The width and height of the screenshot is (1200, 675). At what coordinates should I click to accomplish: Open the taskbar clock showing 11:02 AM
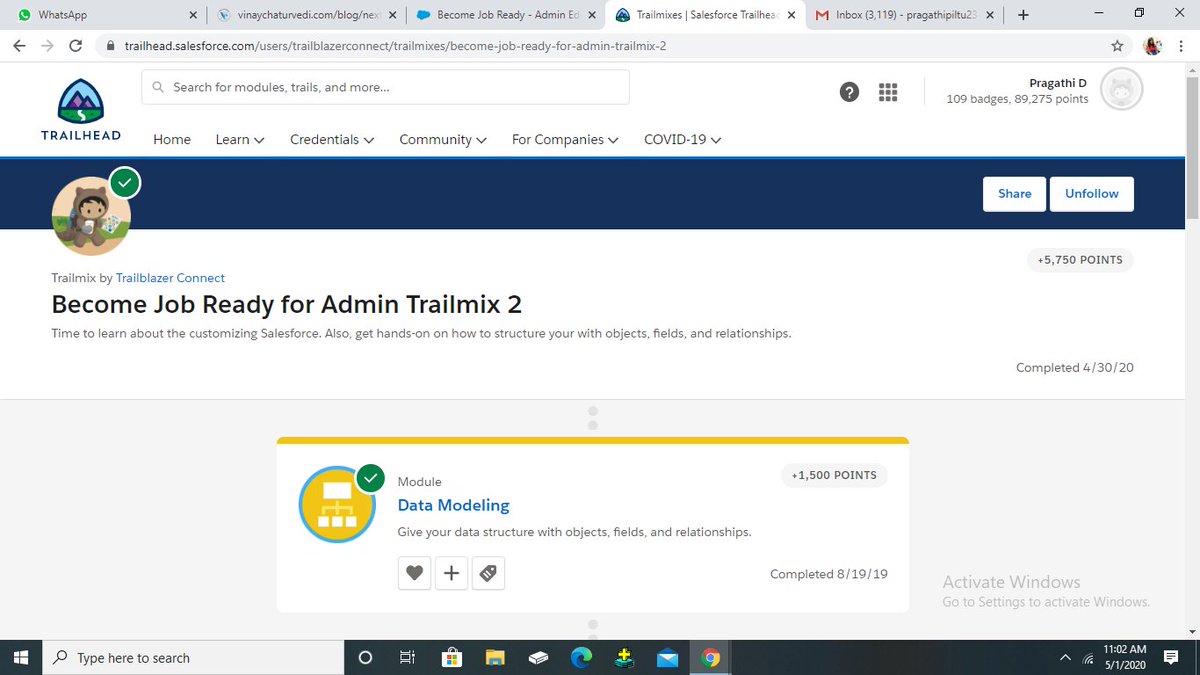pyautogui.click(x=1125, y=657)
